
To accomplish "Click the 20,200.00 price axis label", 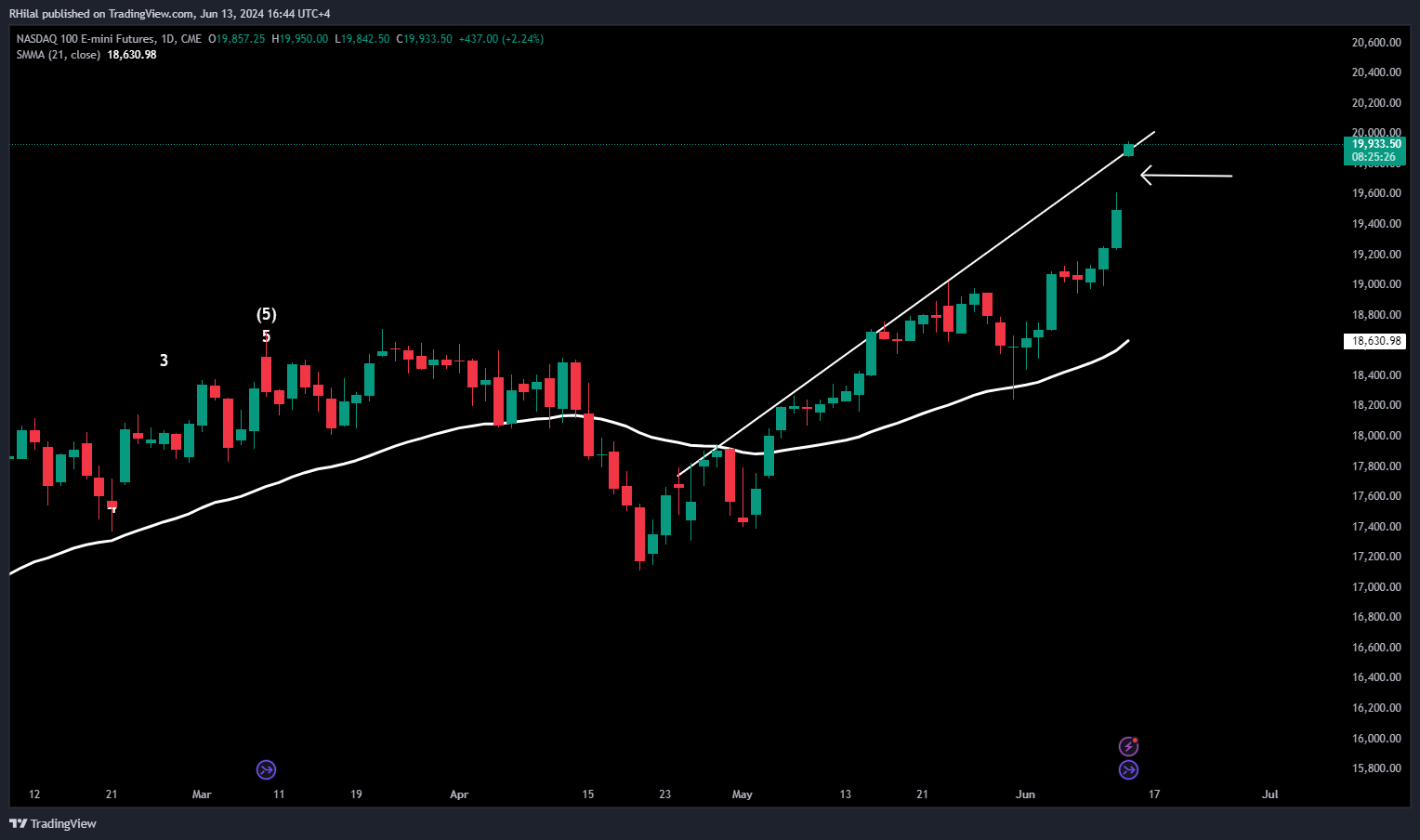I will pos(1376,103).
